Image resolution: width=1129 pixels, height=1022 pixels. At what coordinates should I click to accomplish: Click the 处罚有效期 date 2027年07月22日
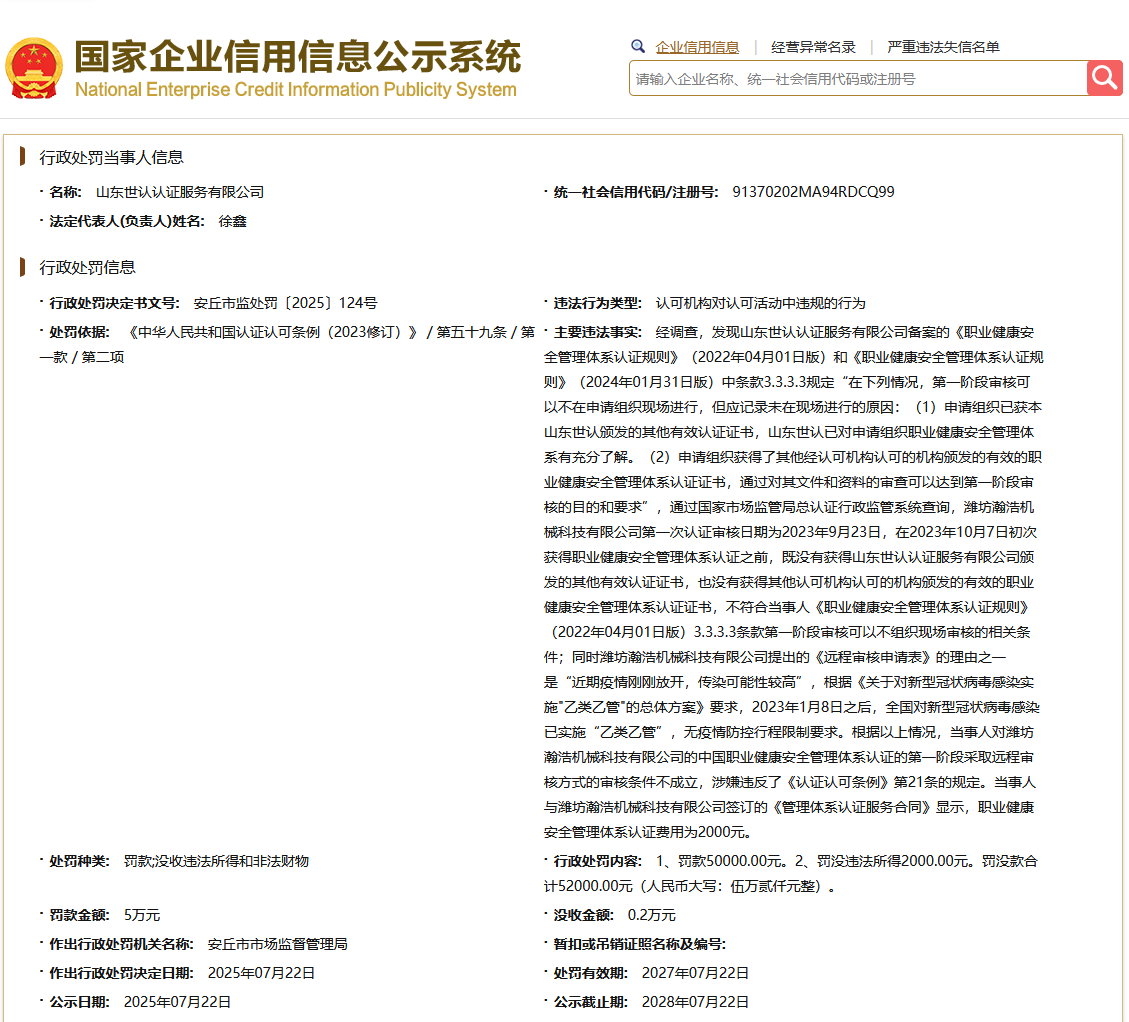pyautogui.click(x=696, y=973)
